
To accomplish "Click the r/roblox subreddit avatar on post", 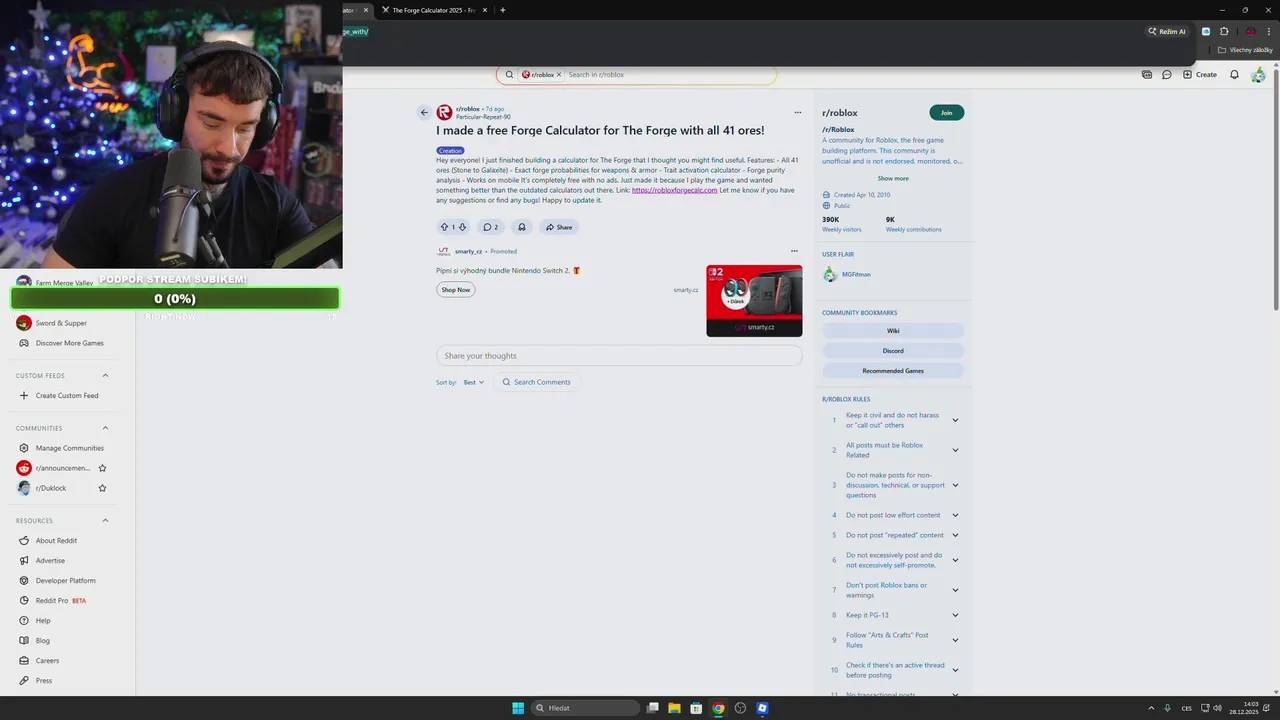I will [444, 113].
